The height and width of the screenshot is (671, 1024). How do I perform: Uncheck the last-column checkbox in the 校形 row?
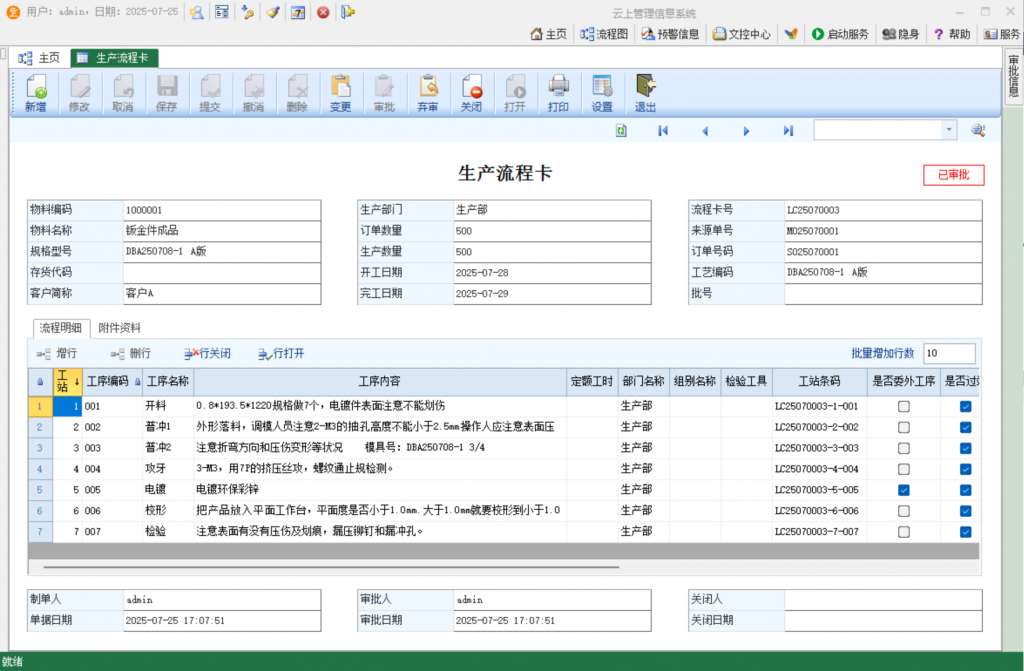pos(965,511)
